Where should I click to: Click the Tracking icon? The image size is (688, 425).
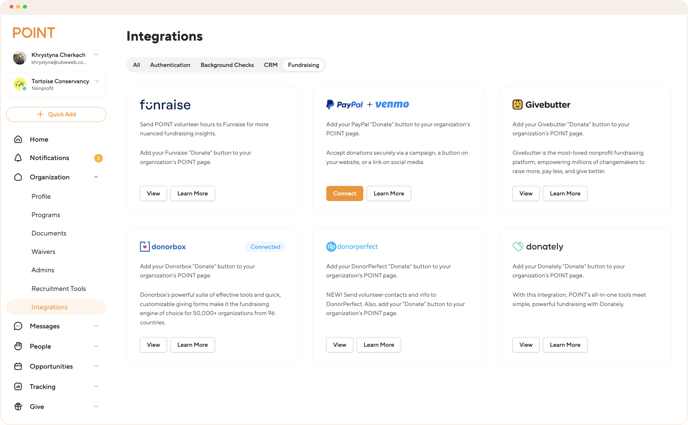tap(18, 386)
